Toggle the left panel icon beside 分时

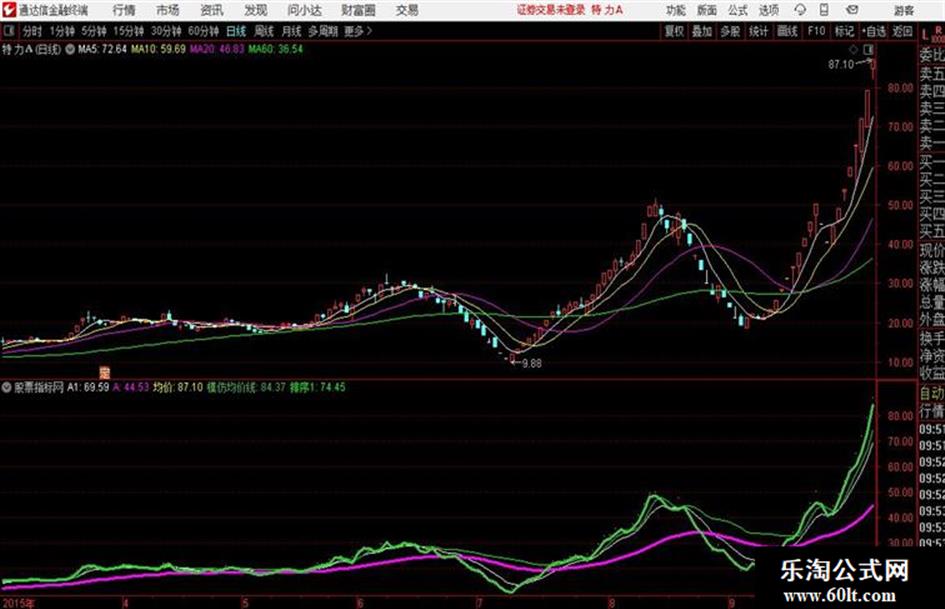(9, 31)
